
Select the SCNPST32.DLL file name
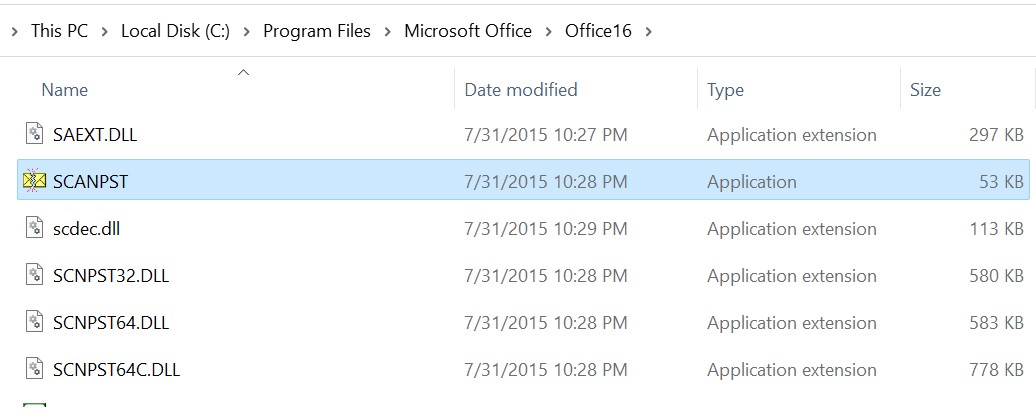click(x=111, y=276)
